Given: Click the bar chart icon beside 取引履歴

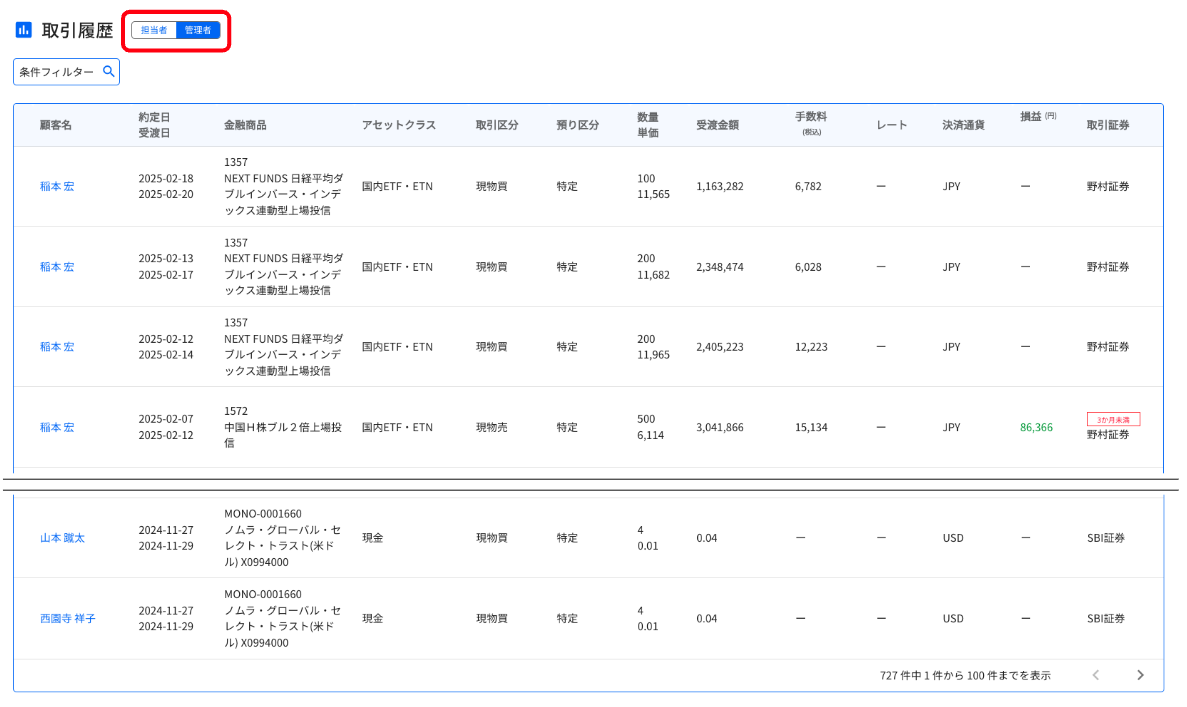Looking at the screenshot, I should pos(23,30).
